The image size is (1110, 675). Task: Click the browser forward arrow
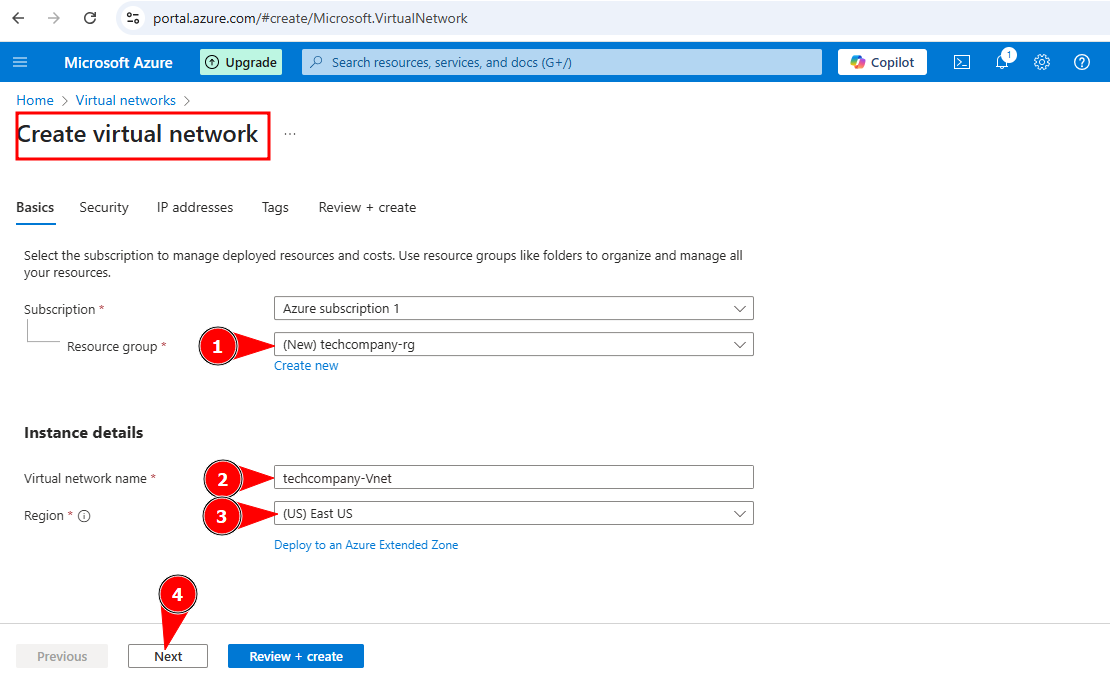tap(54, 18)
